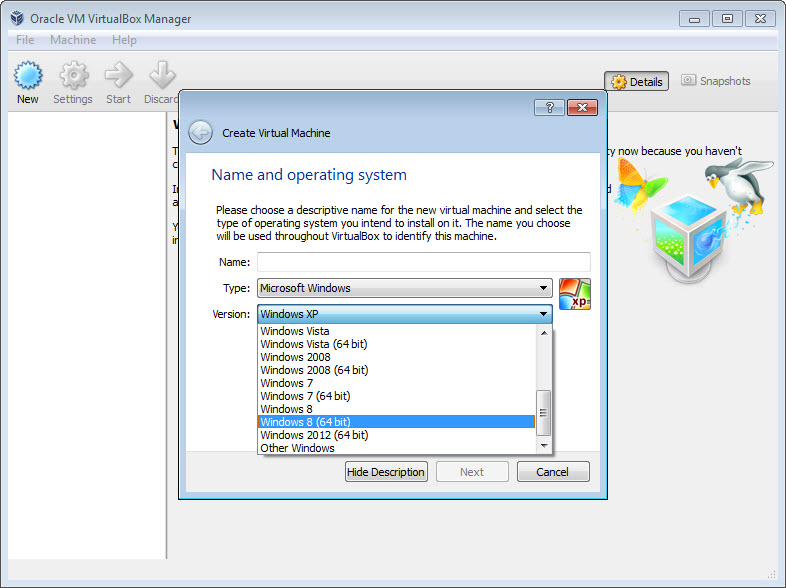This screenshot has width=786, height=588.
Task: Click the version list scroll down arrow
Action: pyautogui.click(x=544, y=446)
